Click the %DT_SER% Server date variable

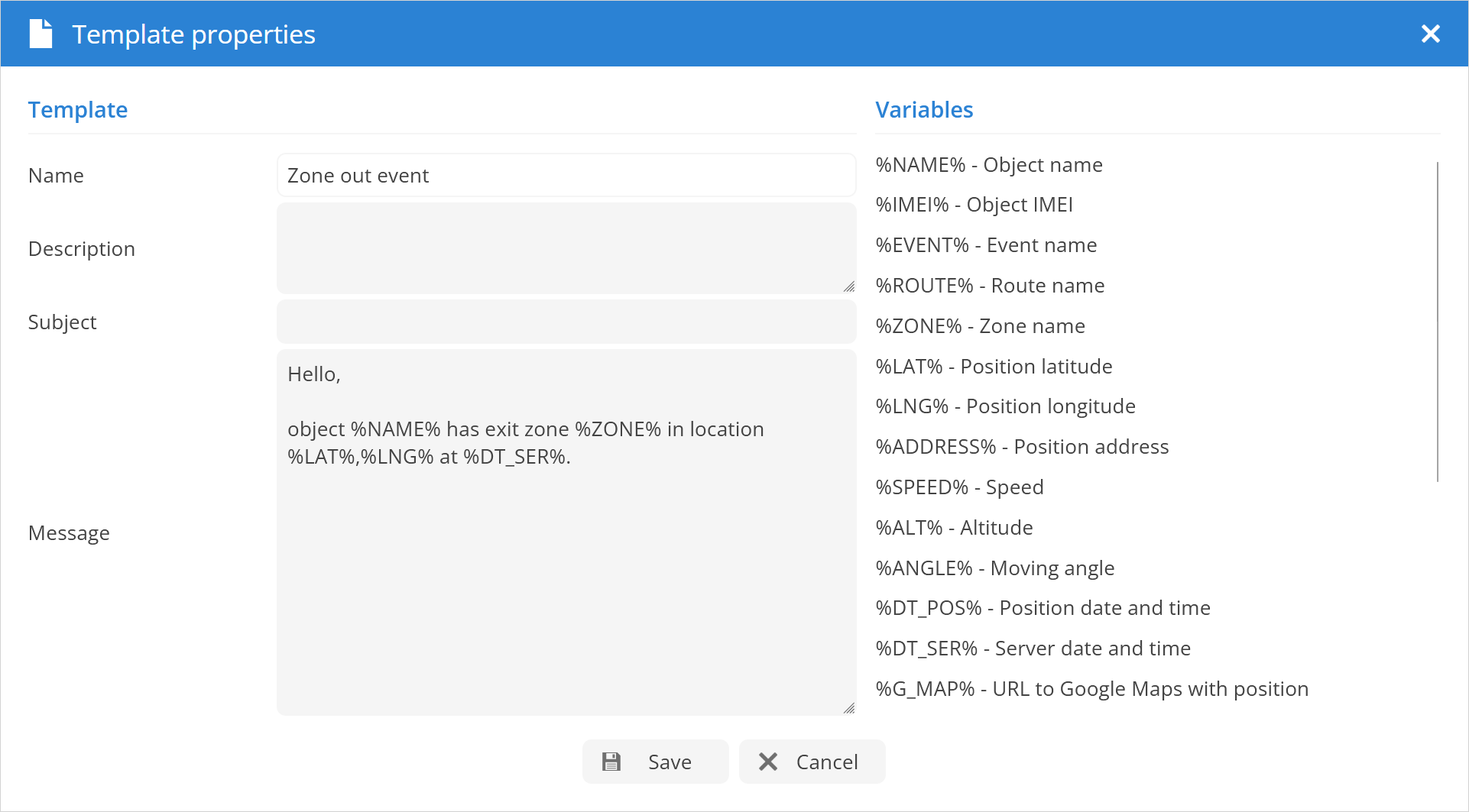pos(1033,649)
